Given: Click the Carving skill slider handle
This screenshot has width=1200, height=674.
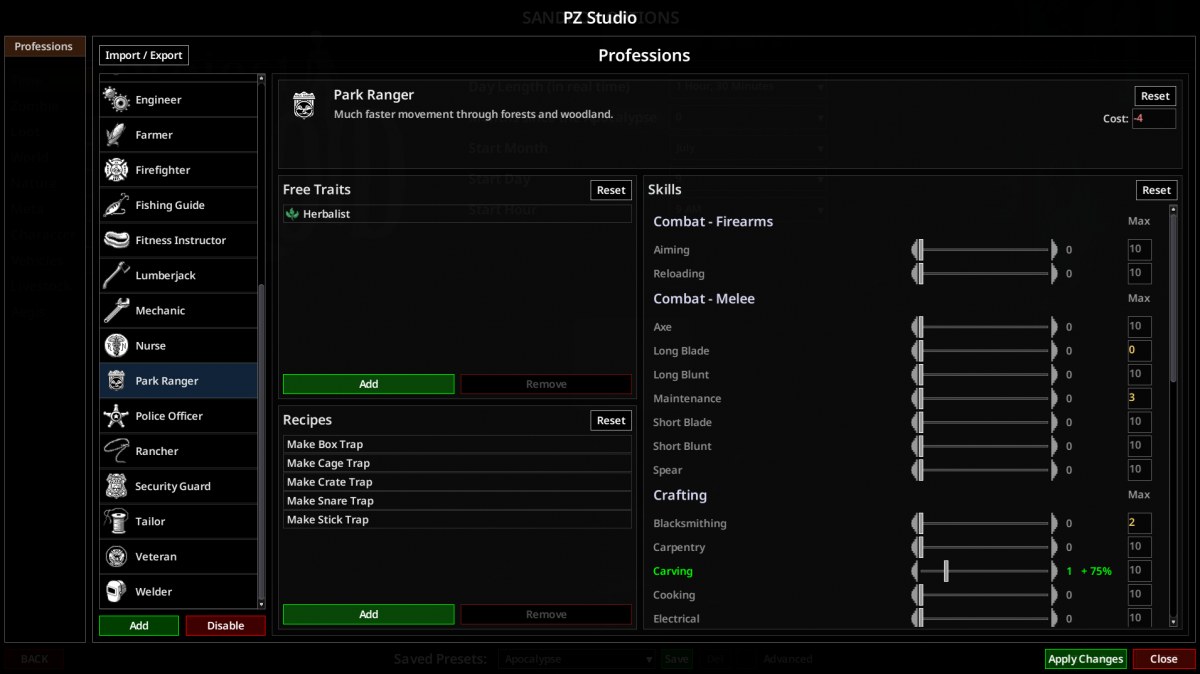Looking at the screenshot, I should pyautogui.click(x=946, y=571).
